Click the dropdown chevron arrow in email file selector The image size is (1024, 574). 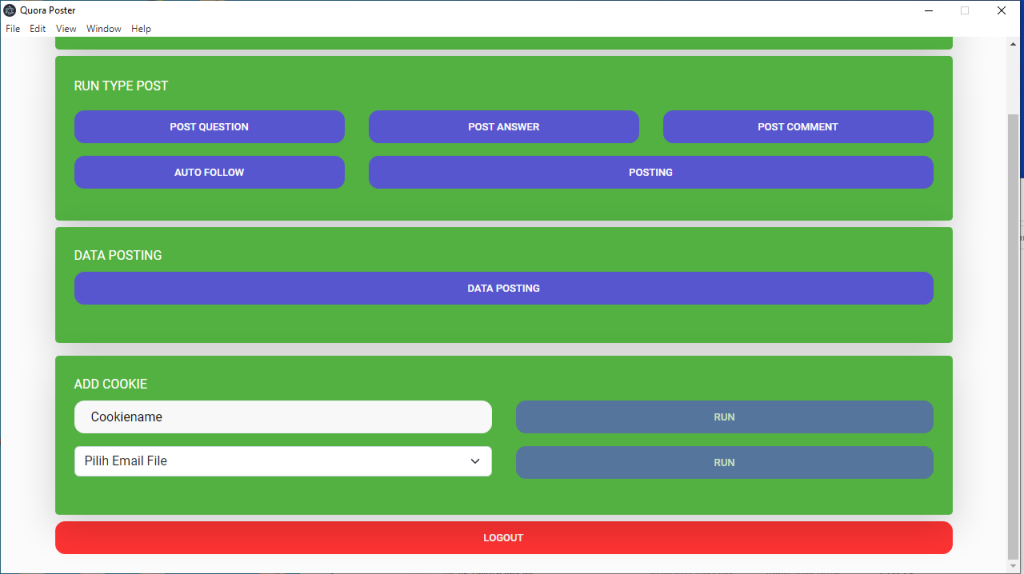475,461
